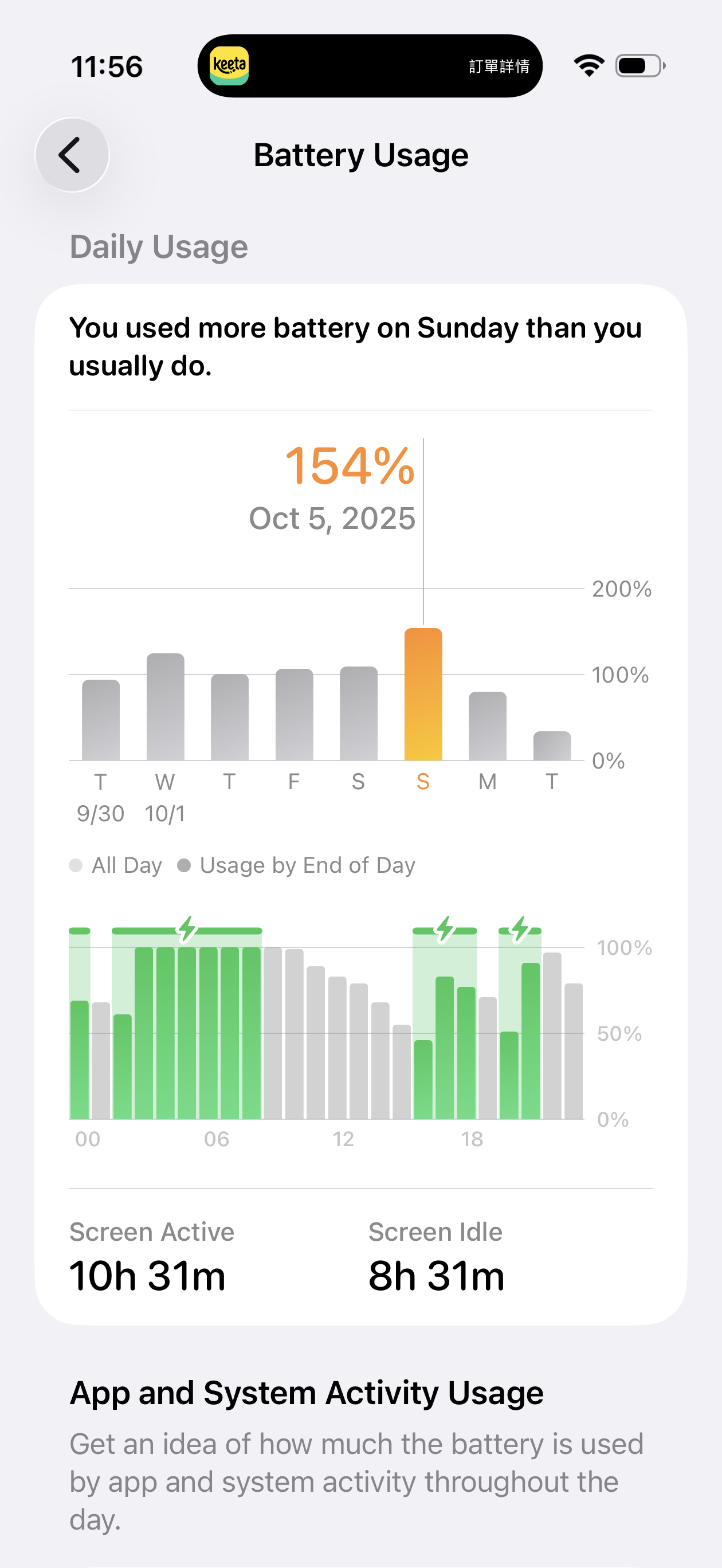Screen dimensions: 722x1568
Task: Tap the charging bolt icon near 06
Action: point(187,929)
